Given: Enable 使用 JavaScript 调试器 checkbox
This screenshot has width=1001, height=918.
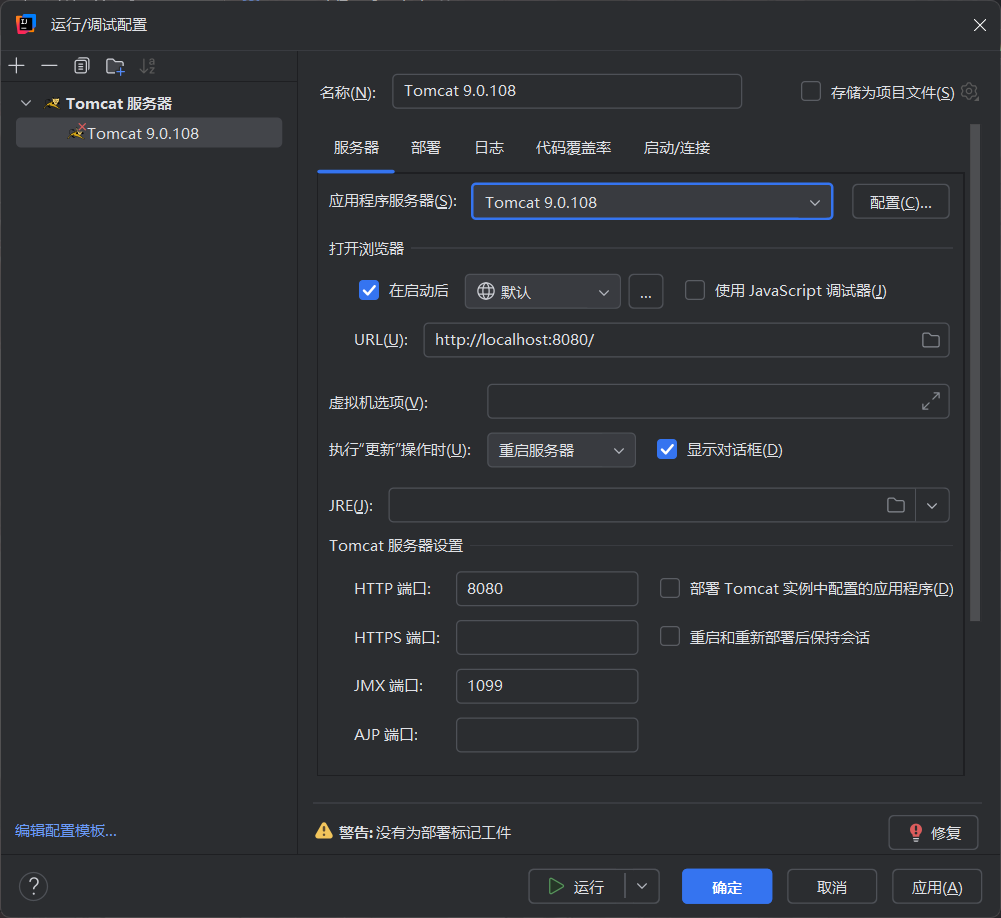Looking at the screenshot, I should [x=695, y=290].
